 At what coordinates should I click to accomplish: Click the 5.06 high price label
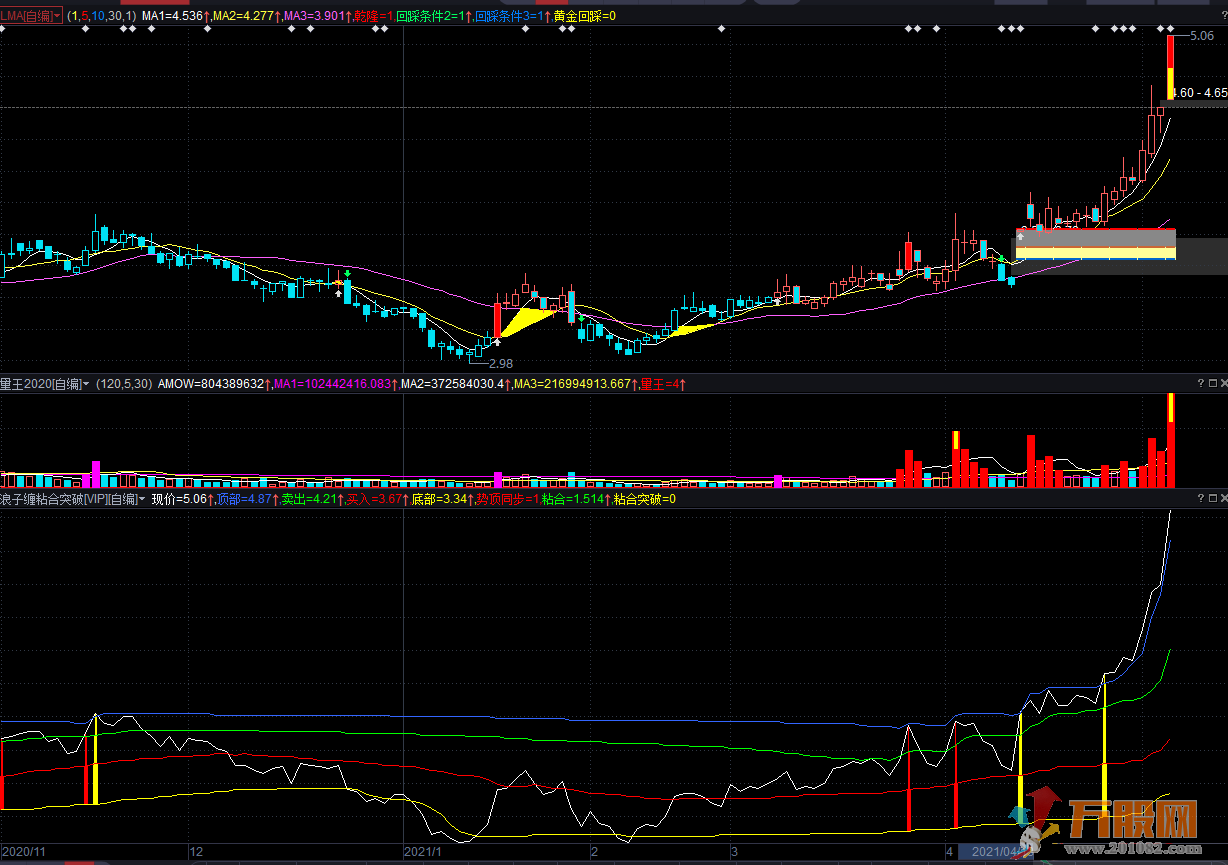pyautogui.click(x=1201, y=36)
